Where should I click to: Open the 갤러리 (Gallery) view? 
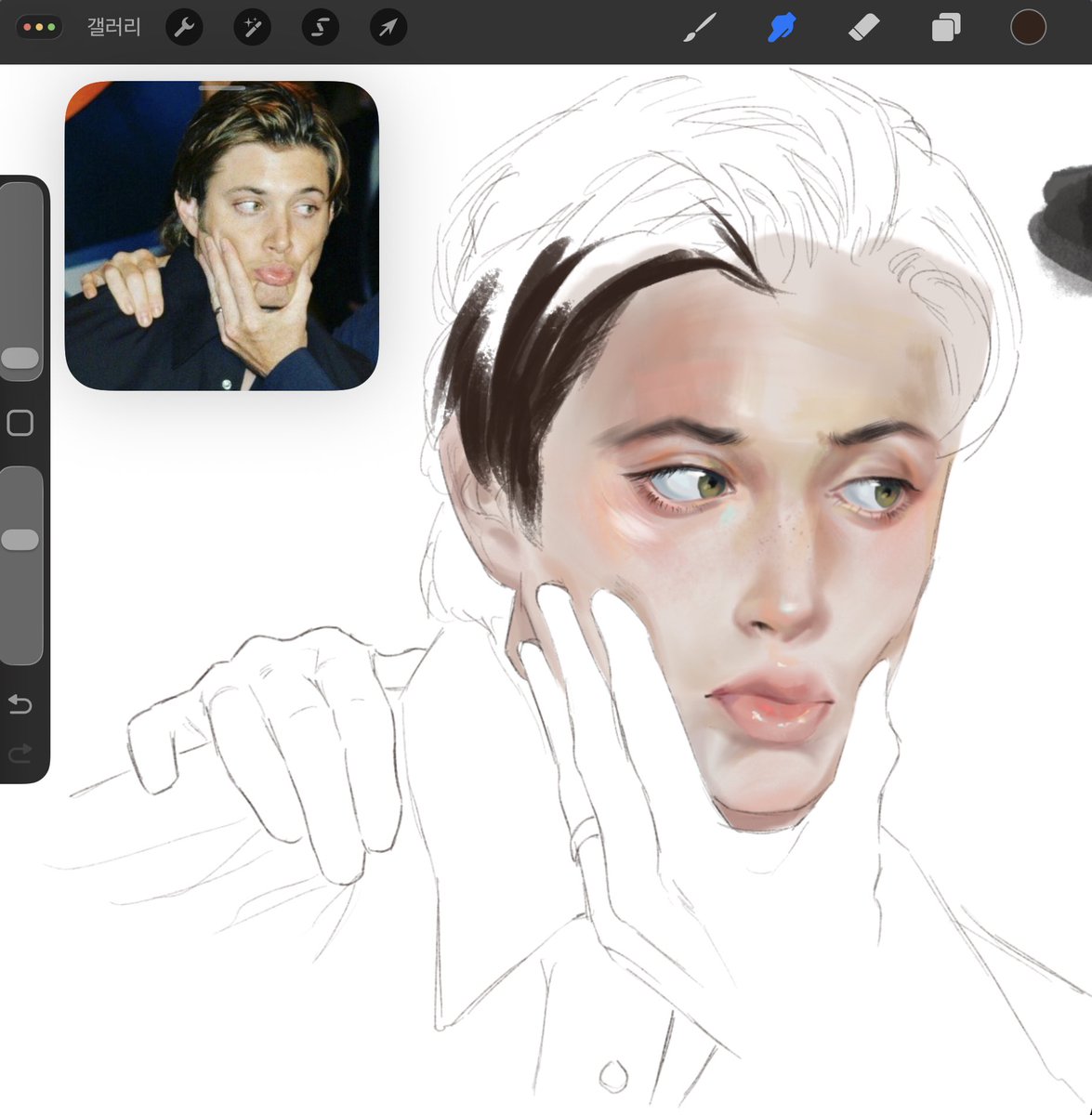[113, 27]
